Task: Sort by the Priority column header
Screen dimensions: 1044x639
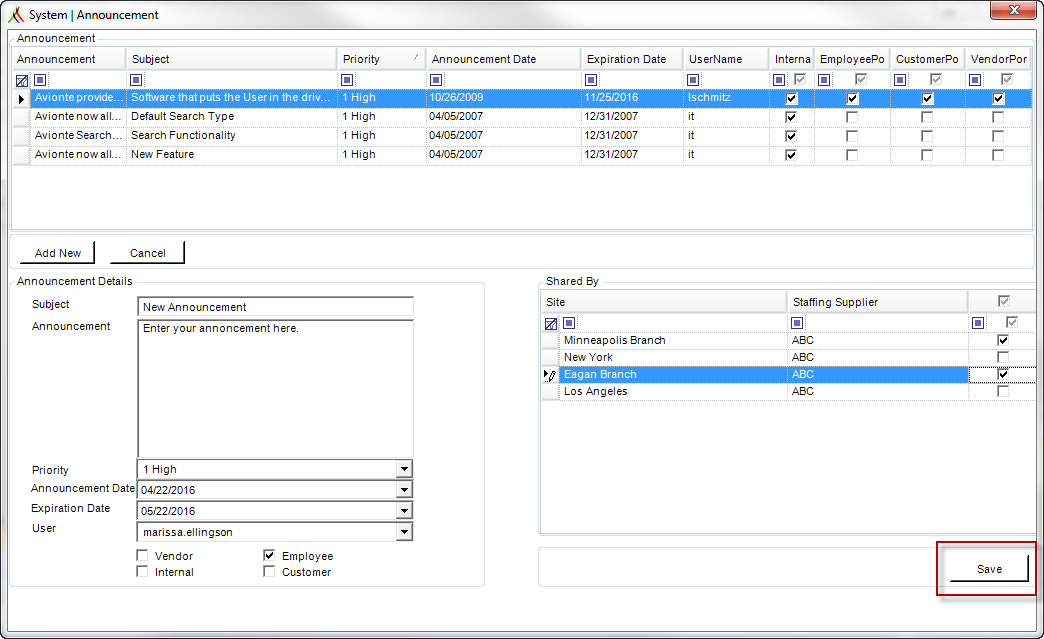Action: pyautogui.click(x=381, y=59)
